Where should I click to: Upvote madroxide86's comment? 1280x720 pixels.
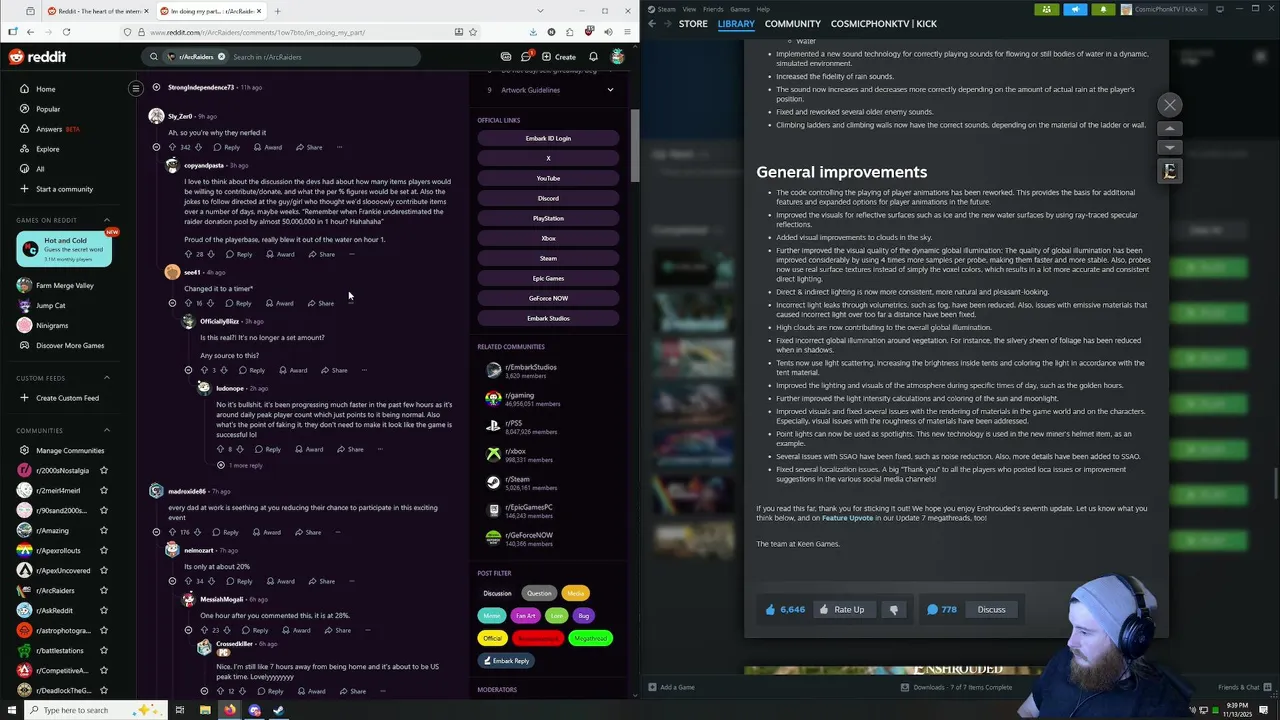point(172,532)
